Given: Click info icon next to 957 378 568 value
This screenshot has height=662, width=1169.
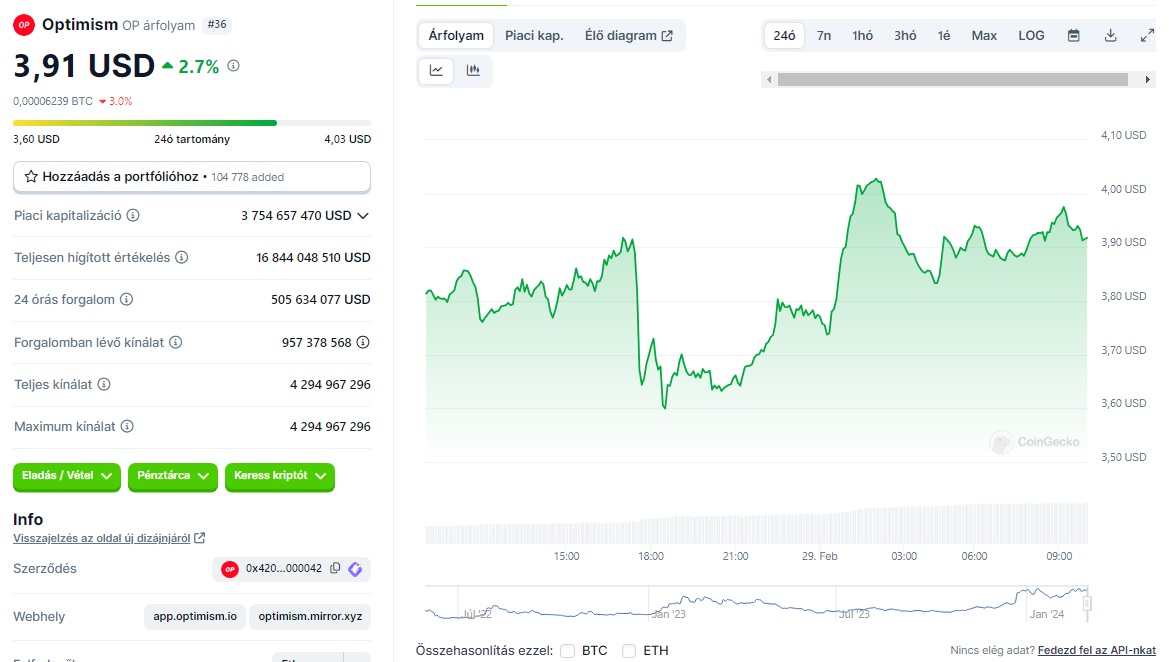Looking at the screenshot, I should click(363, 342).
